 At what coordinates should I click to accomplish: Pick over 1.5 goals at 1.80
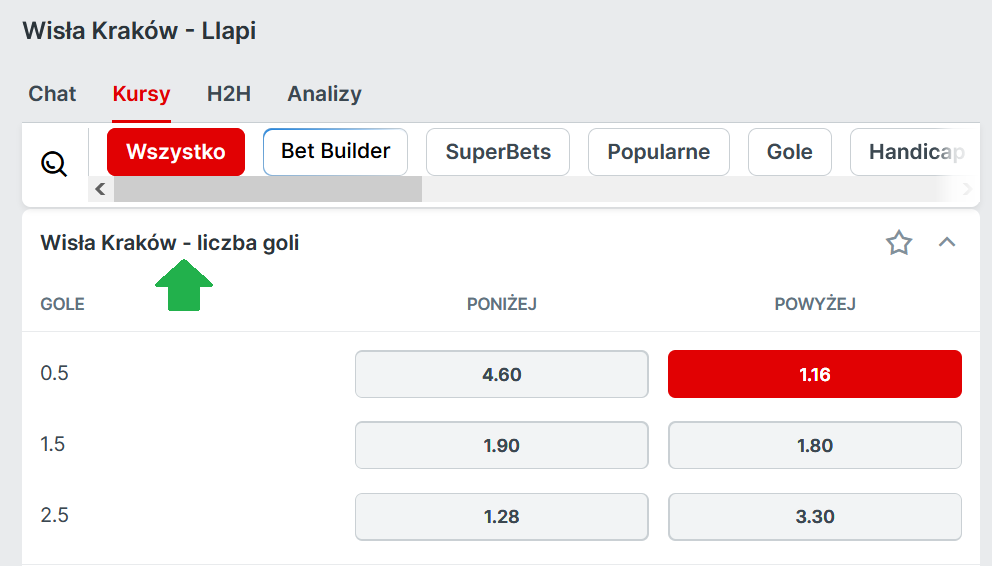click(814, 445)
